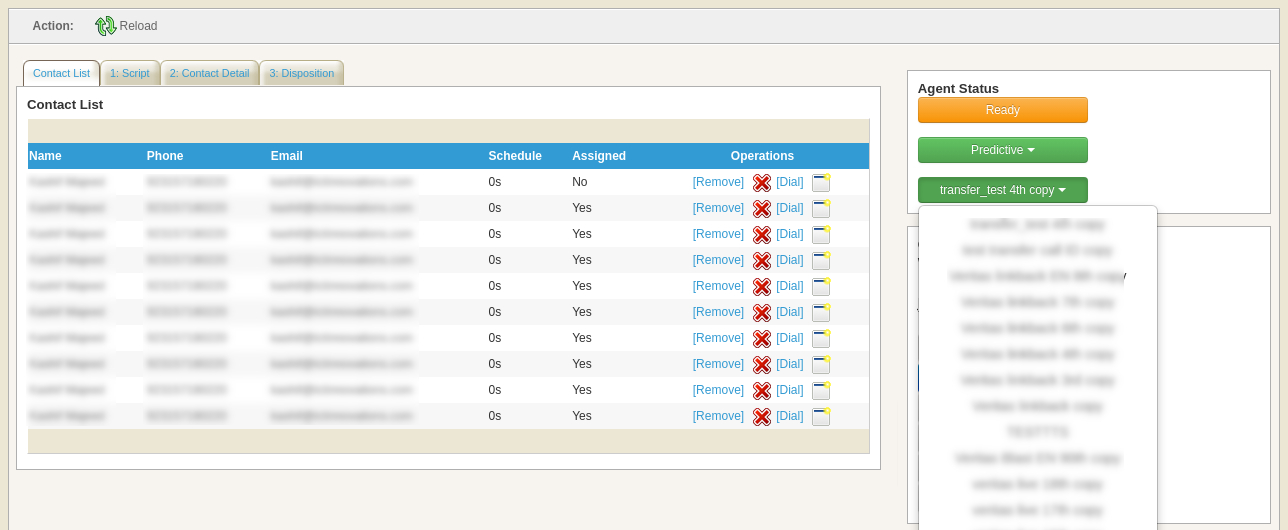The width and height of the screenshot is (1288, 530).
Task: Click red X icon in second contact row
Action: click(x=761, y=208)
